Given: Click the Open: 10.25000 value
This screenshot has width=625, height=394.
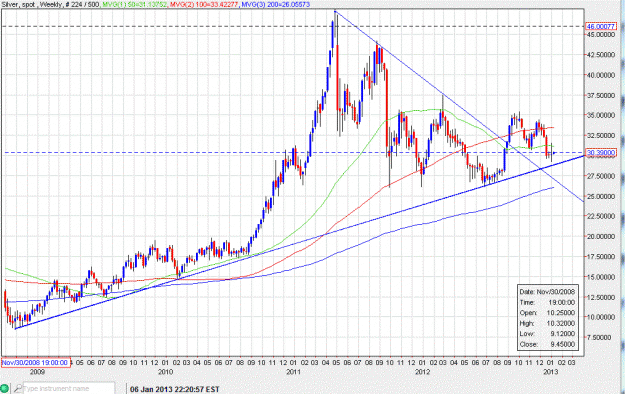Looking at the screenshot, I should (561, 313).
